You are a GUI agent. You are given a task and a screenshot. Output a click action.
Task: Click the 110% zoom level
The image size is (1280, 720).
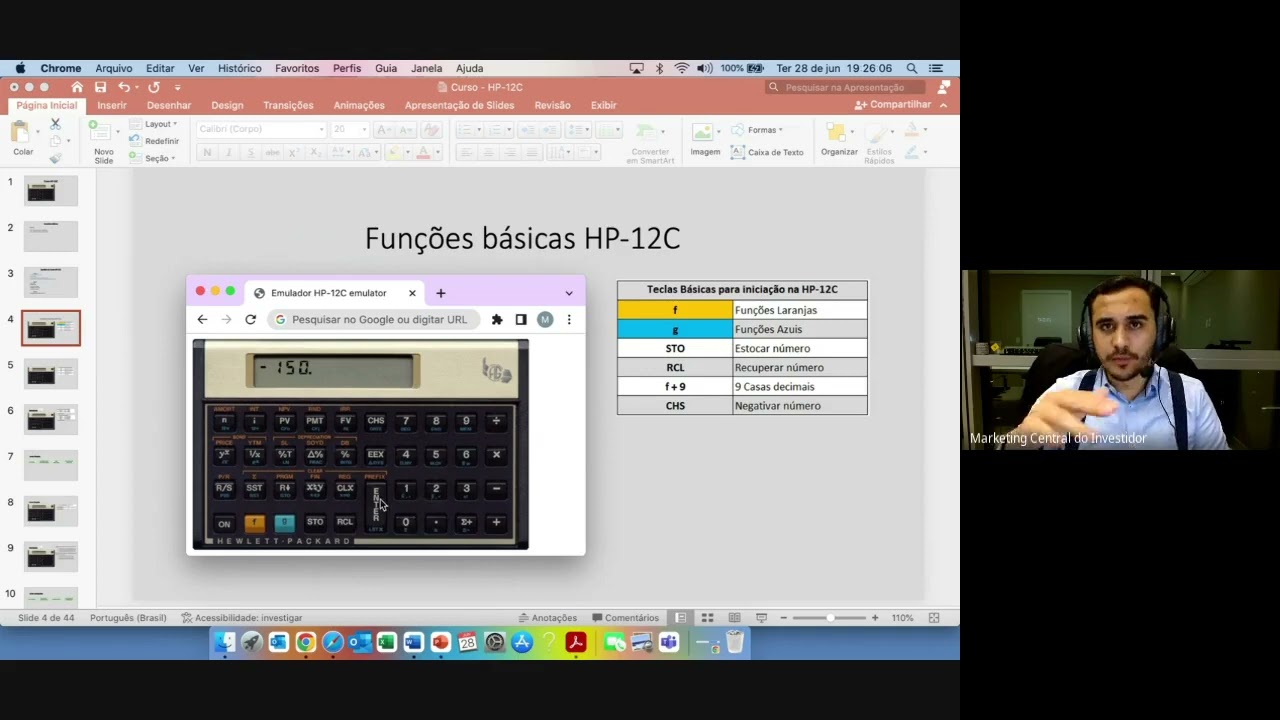(902, 618)
